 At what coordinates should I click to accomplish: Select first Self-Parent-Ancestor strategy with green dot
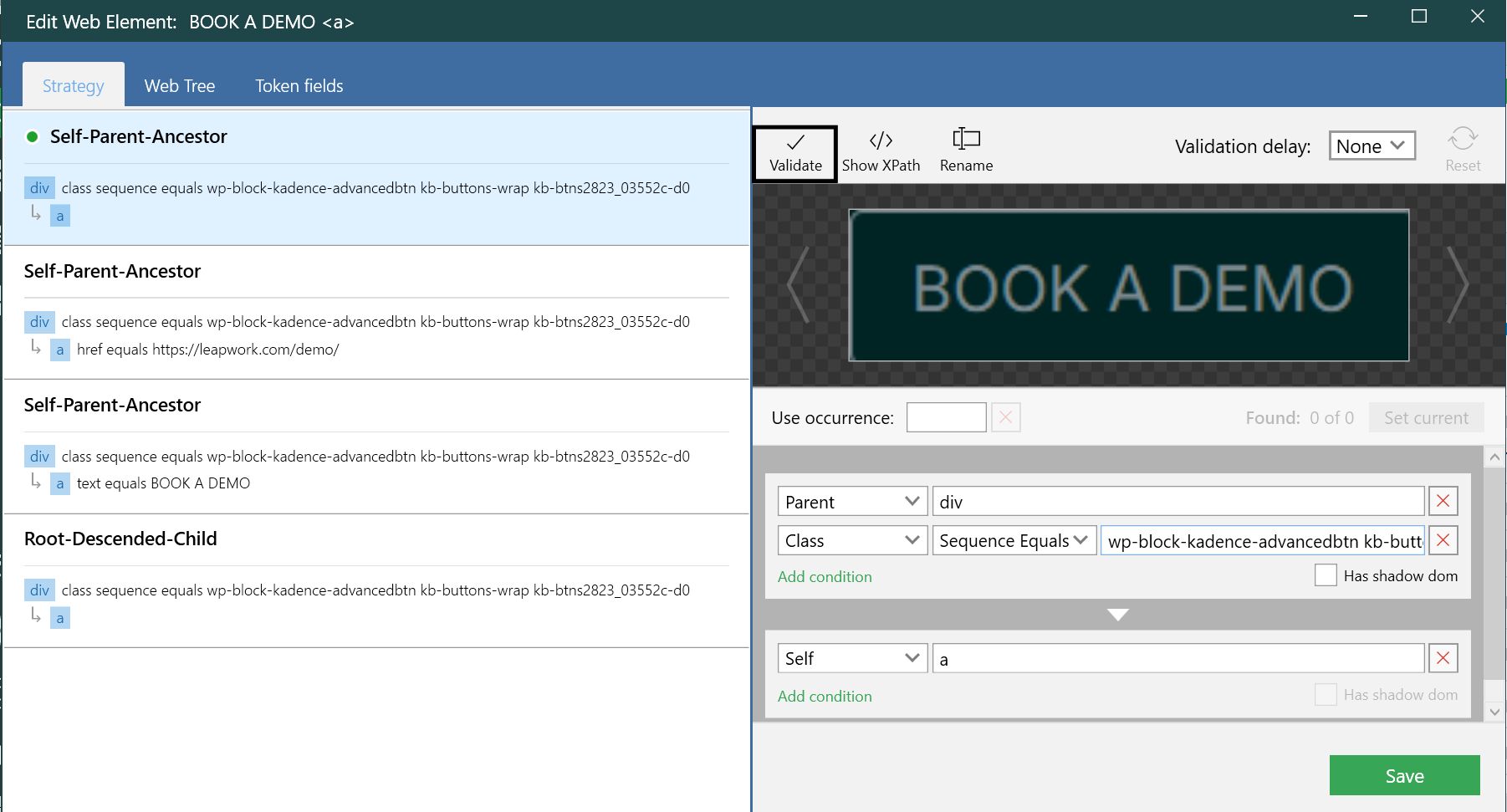pos(376,178)
